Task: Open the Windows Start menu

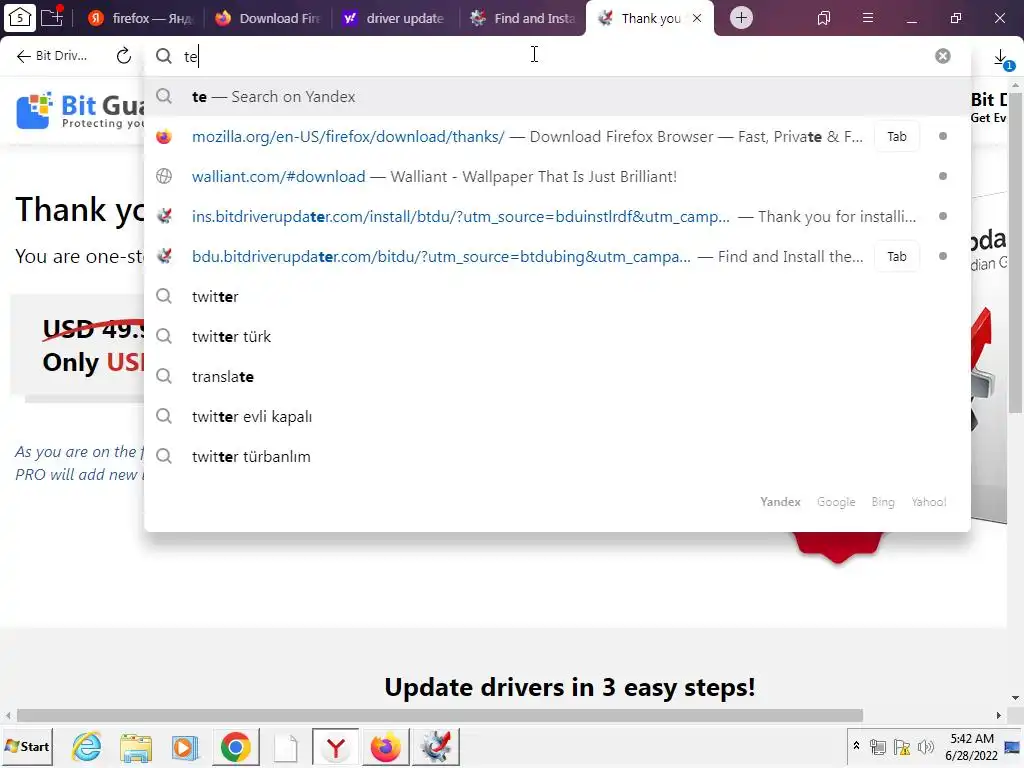Action: click(x=27, y=746)
